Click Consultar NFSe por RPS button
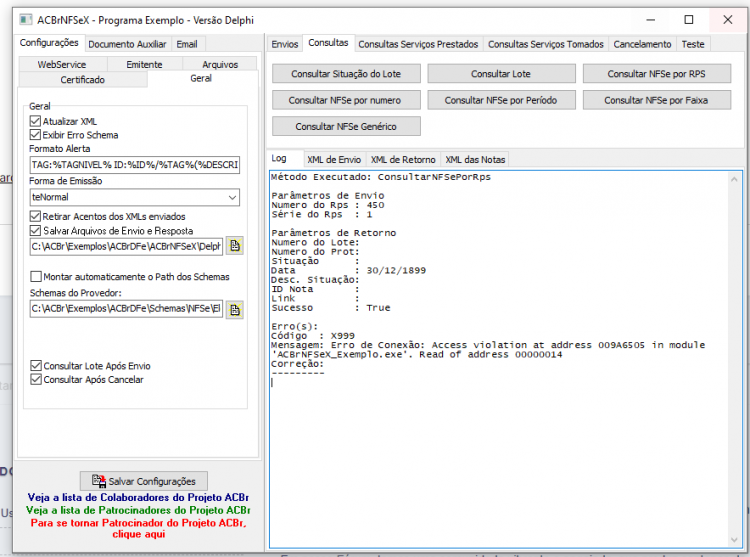 [657, 74]
